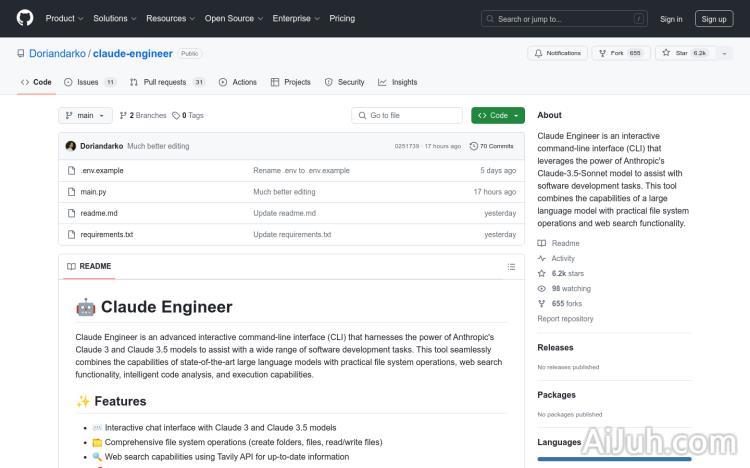750x468 pixels.
Task: Click the Doriandarko avatar in commit row
Action: 71,146
